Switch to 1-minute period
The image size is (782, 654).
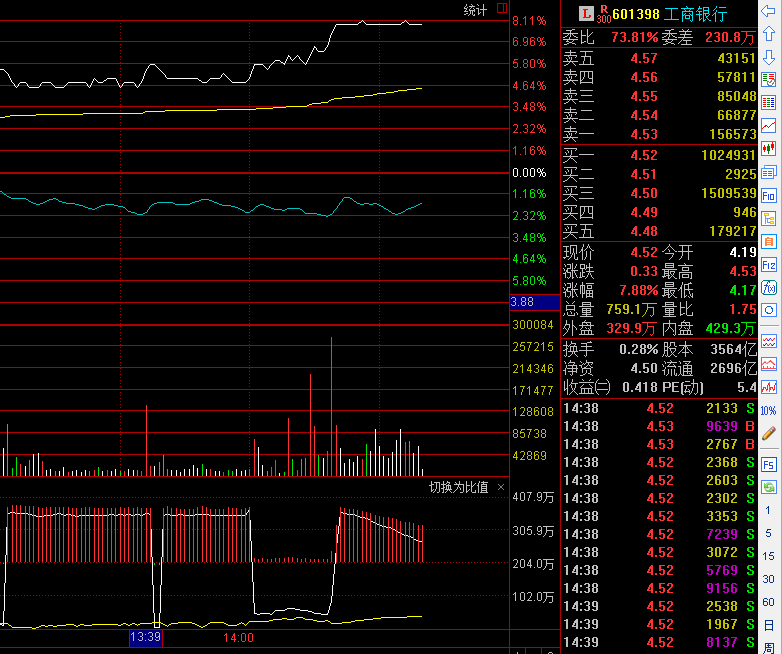coord(769,511)
